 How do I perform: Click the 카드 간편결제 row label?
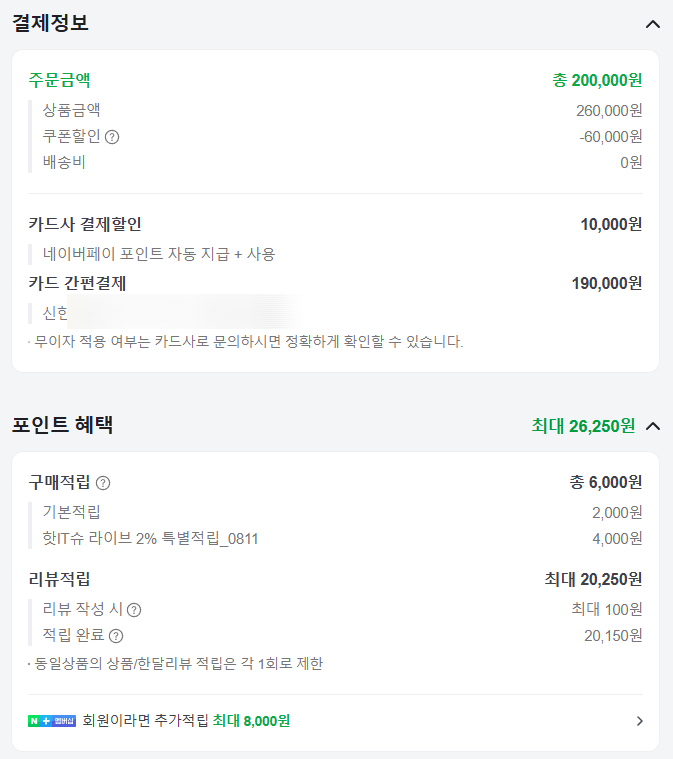(x=77, y=283)
